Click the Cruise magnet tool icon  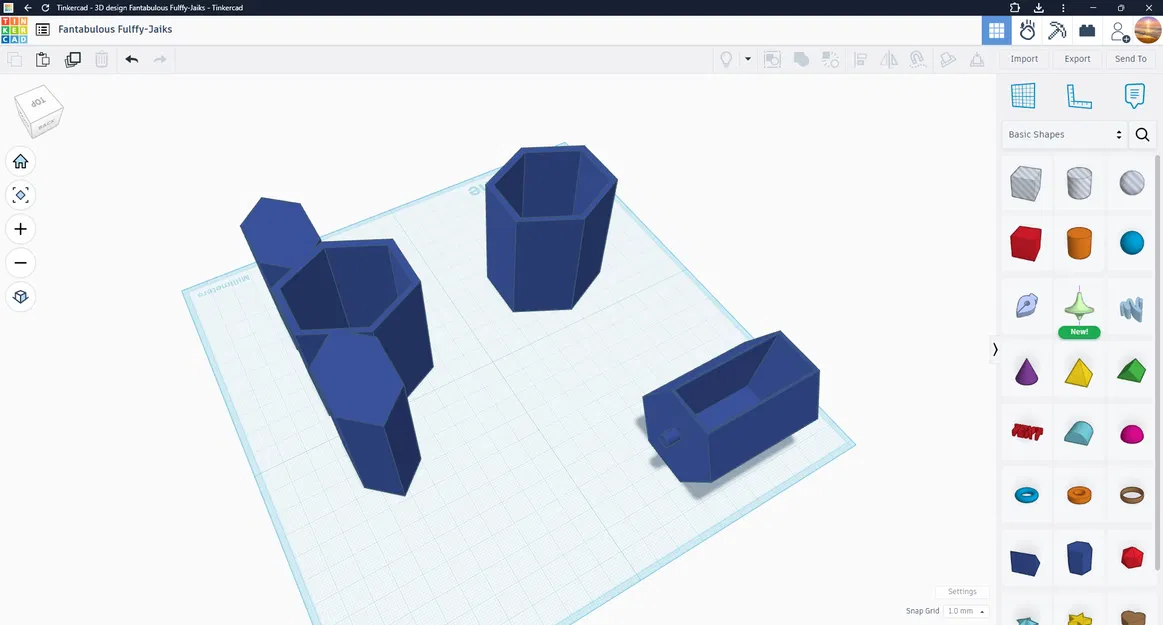coord(917,59)
